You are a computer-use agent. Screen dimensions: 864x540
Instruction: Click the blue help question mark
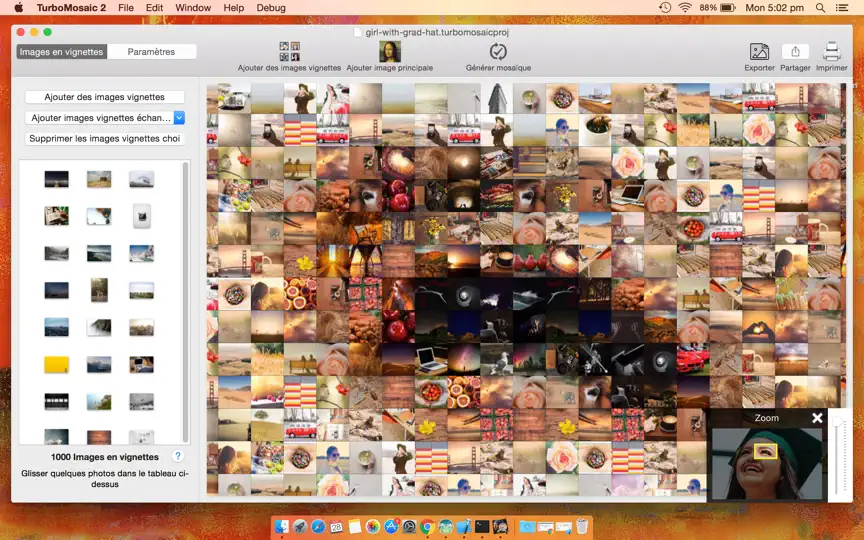(x=177, y=456)
